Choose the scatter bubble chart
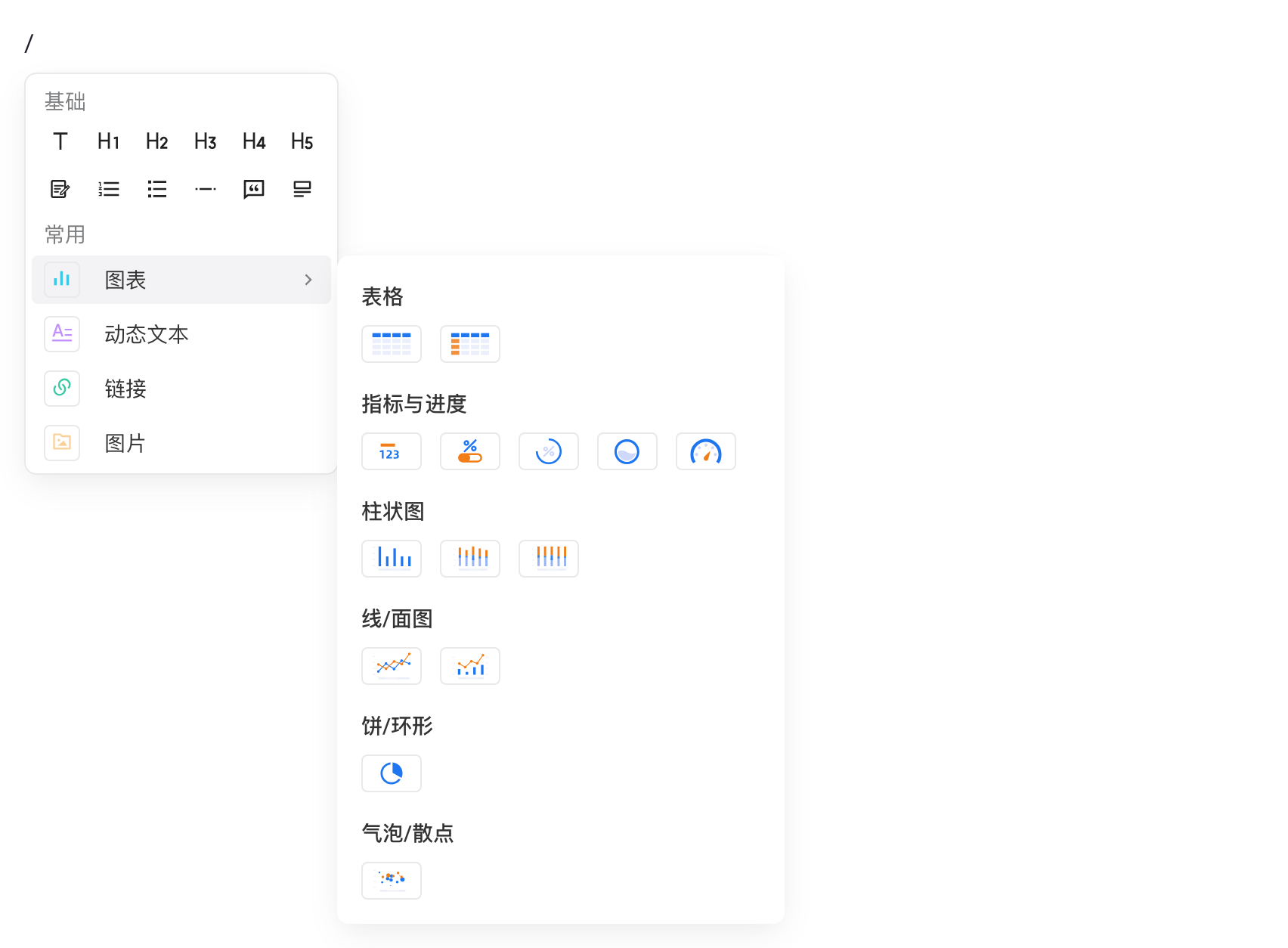This screenshot has height=948, width=1288. coord(392,881)
